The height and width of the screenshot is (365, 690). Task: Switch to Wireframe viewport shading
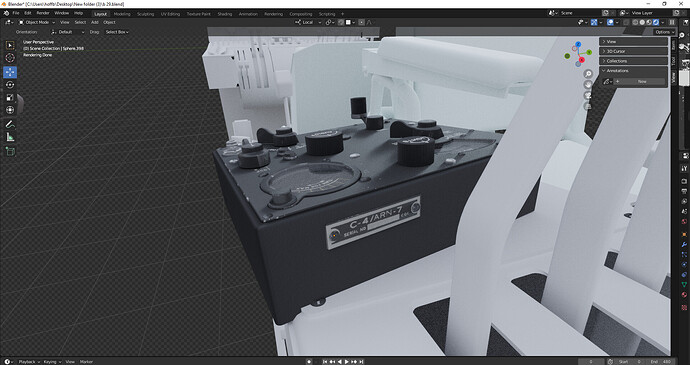pyautogui.click(x=635, y=22)
